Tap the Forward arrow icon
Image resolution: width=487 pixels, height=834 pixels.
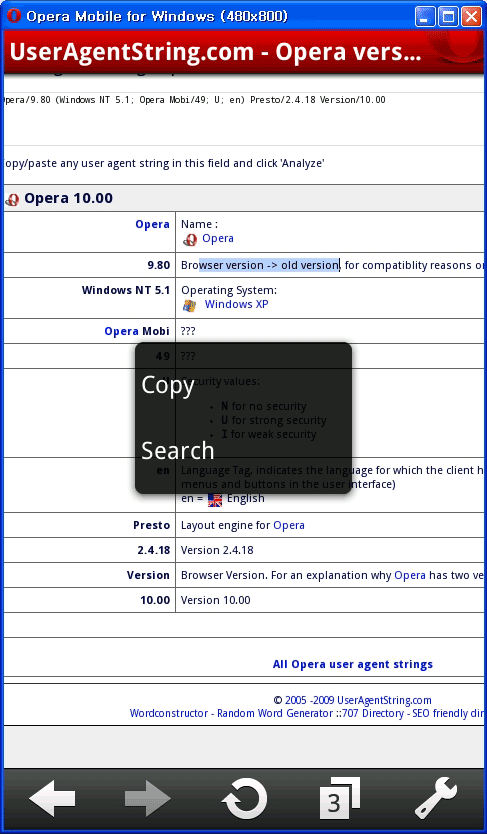148,799
